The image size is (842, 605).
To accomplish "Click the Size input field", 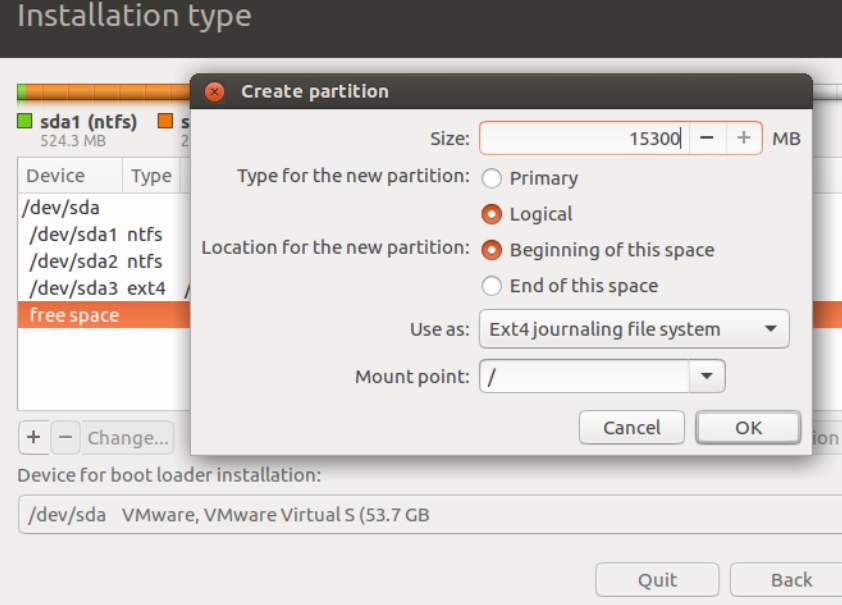I will click(584, 139).
